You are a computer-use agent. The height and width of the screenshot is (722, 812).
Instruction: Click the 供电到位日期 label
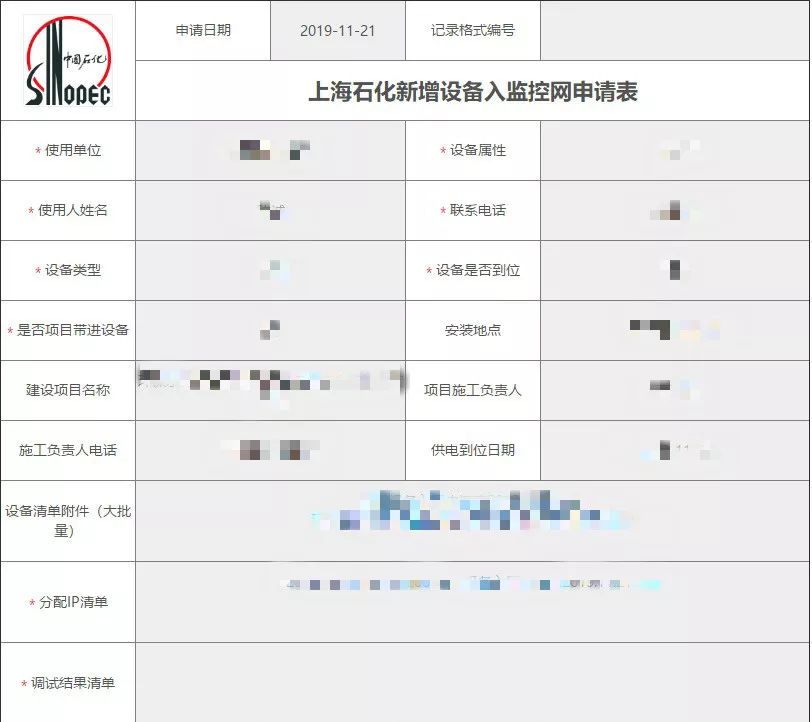coord(473,451)
